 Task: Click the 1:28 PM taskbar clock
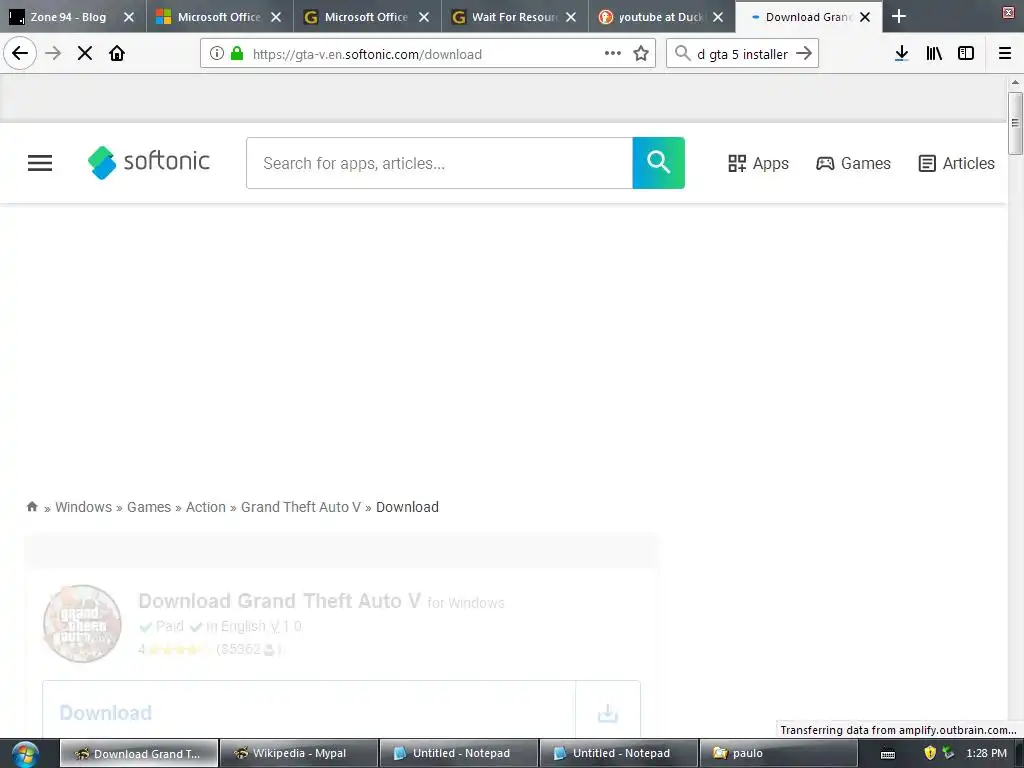click(x=986, y=753)
